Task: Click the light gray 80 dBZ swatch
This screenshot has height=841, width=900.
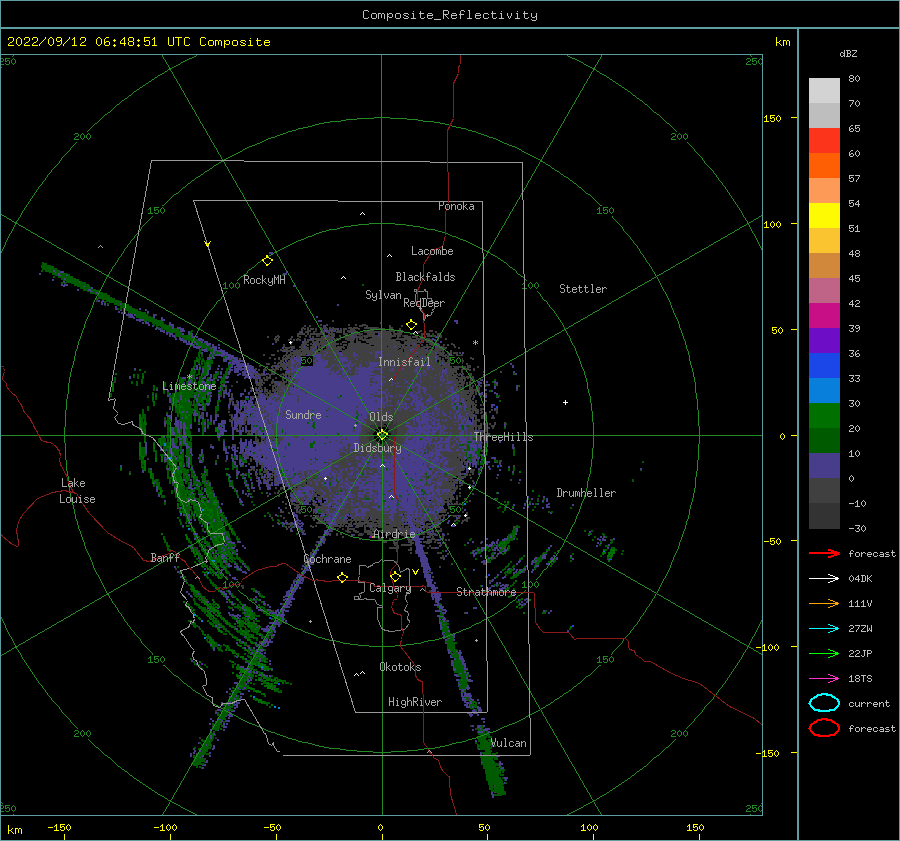Action: (824, 90)
